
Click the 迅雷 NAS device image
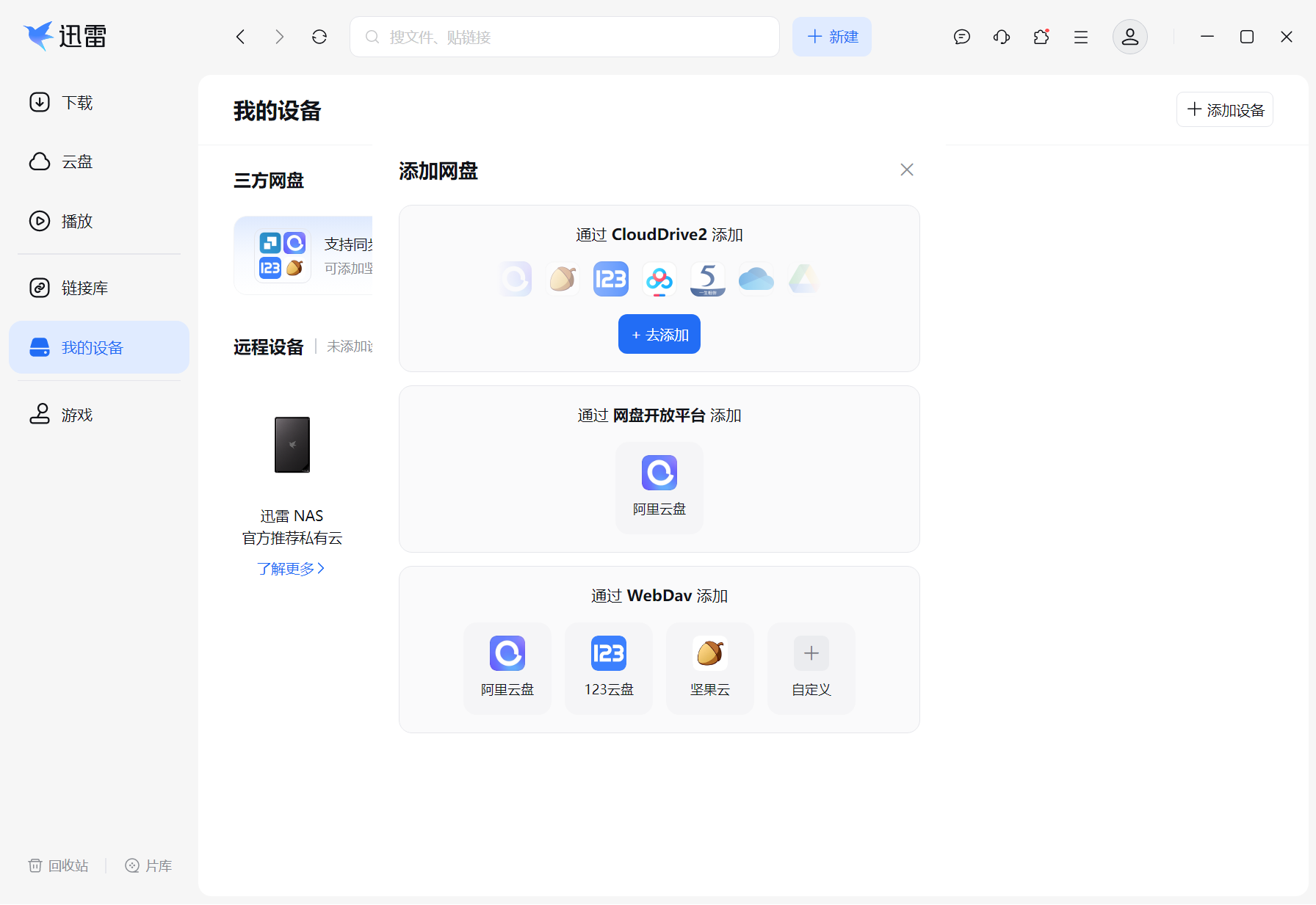tap(292, 445)
